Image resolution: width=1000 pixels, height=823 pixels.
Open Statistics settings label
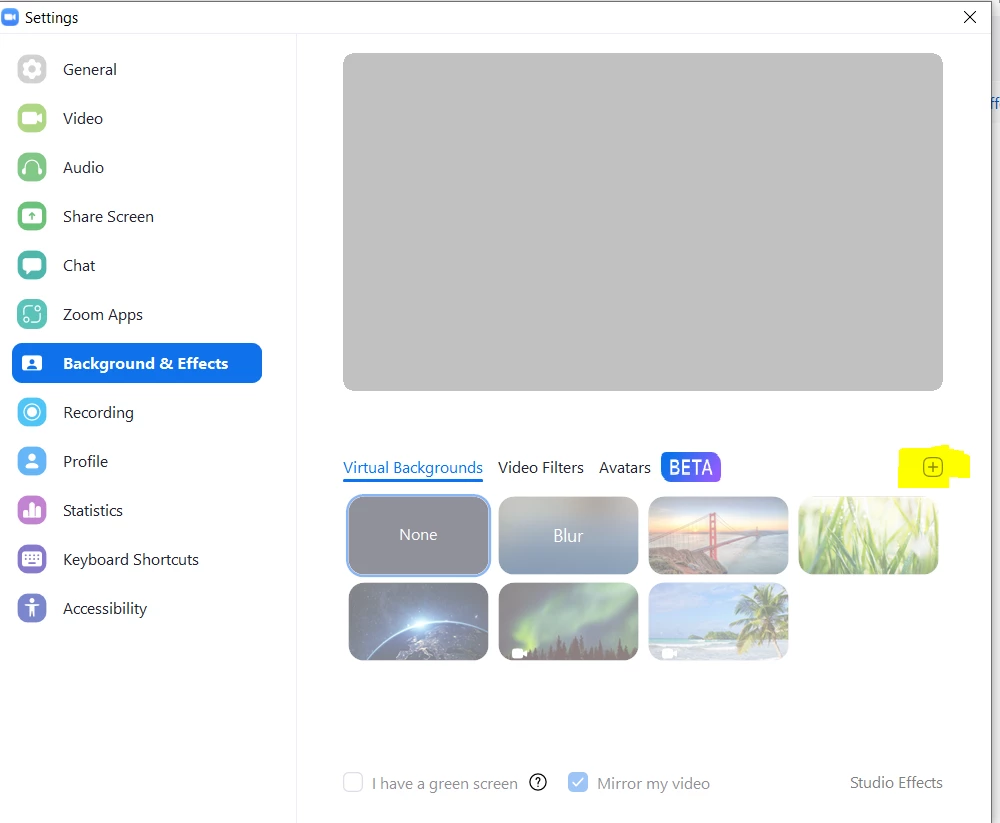click(93, 510)
